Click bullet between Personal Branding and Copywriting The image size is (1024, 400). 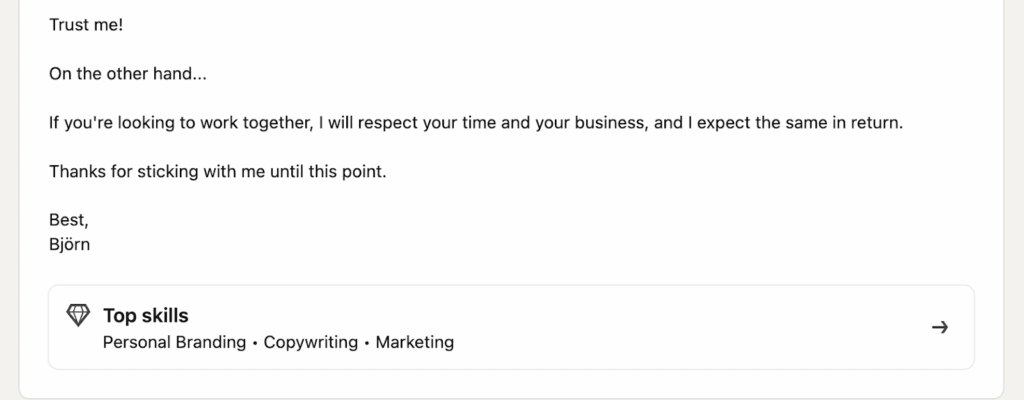coord(255,343)
